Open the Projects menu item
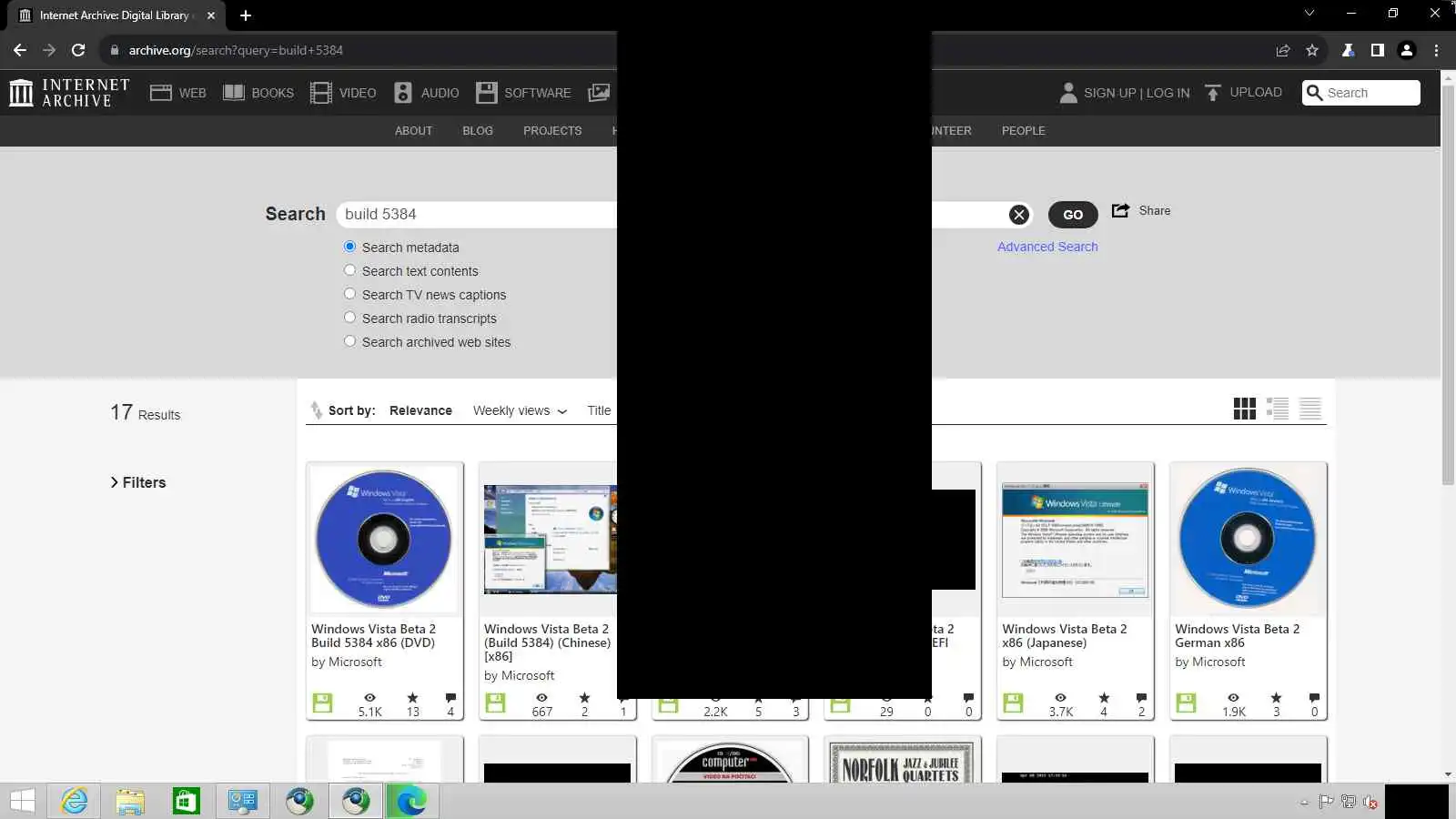The image size is (1456, 819). point(552,131)
